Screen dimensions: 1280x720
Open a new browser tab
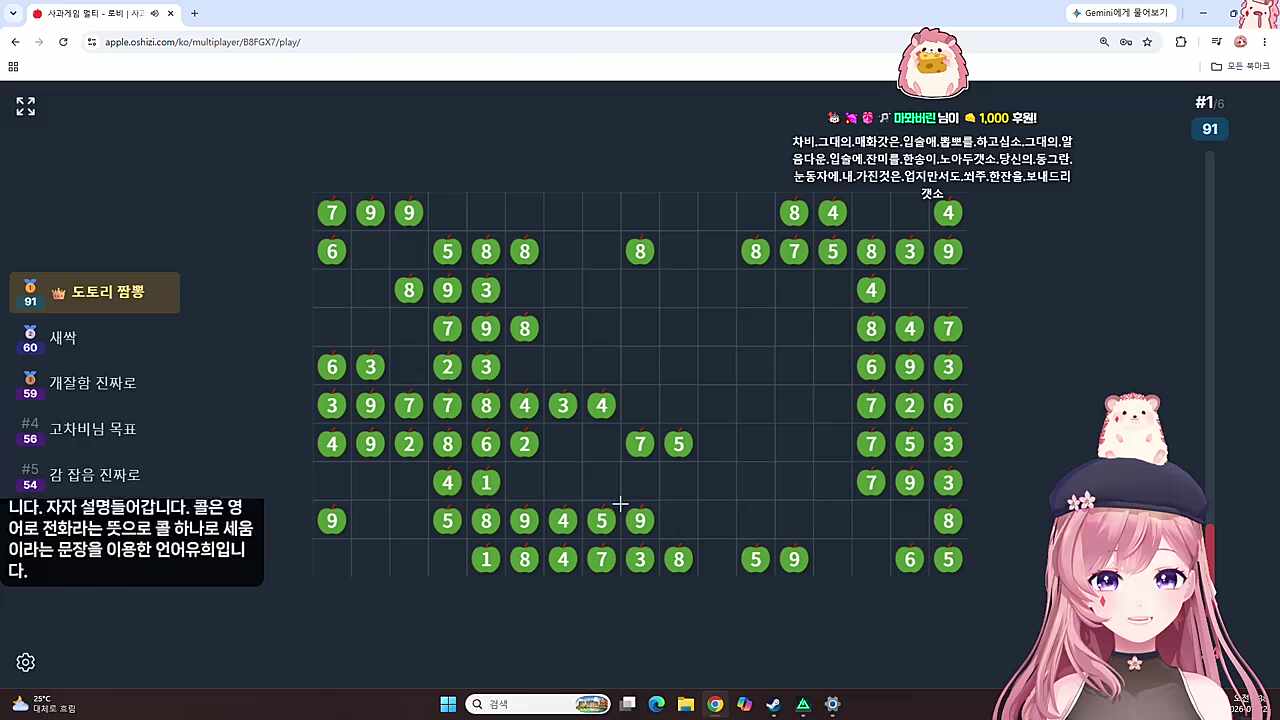[x=194, y=13]
